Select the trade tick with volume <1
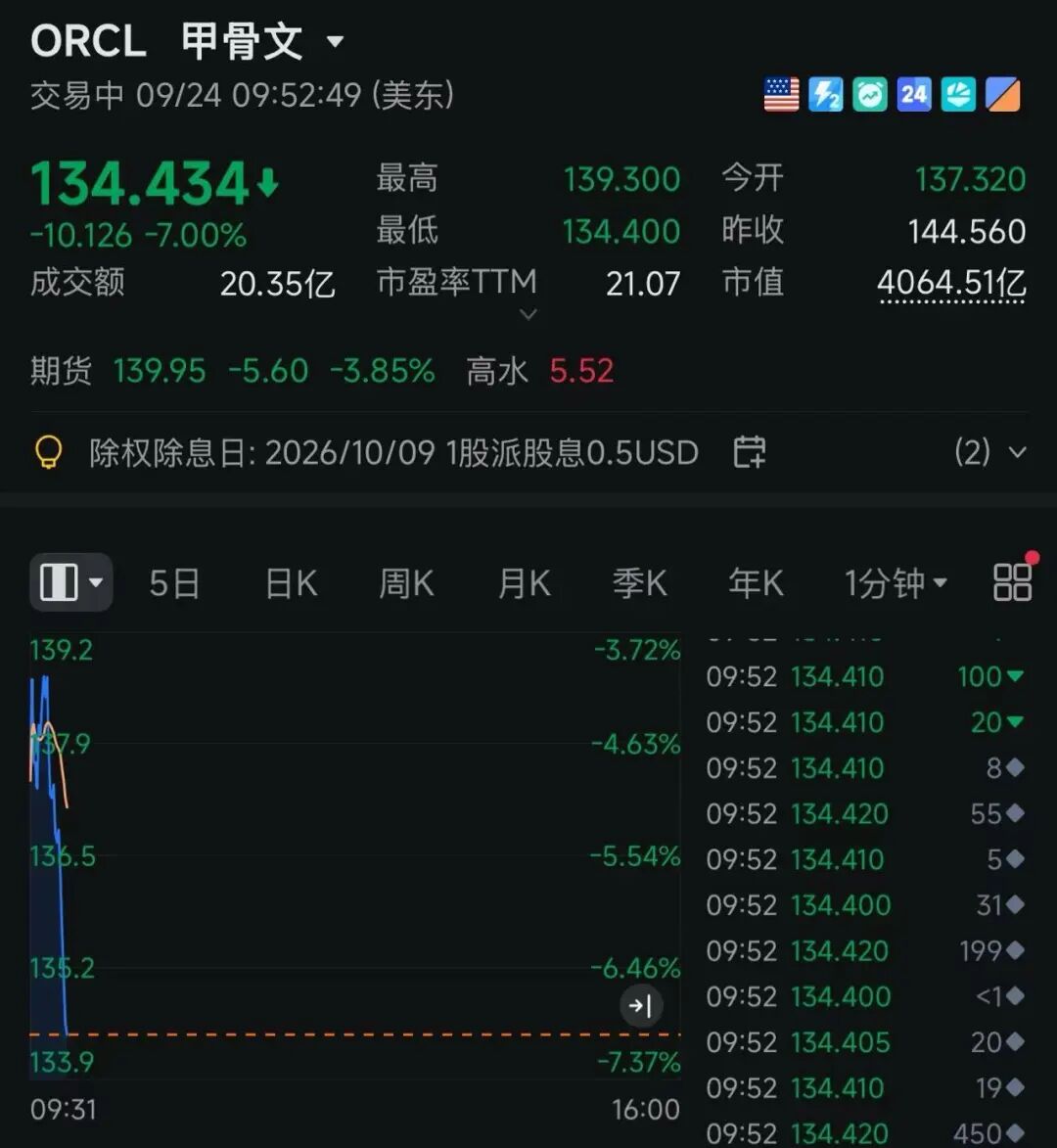Viewport: 1057px width, 1148px height. 866,995
